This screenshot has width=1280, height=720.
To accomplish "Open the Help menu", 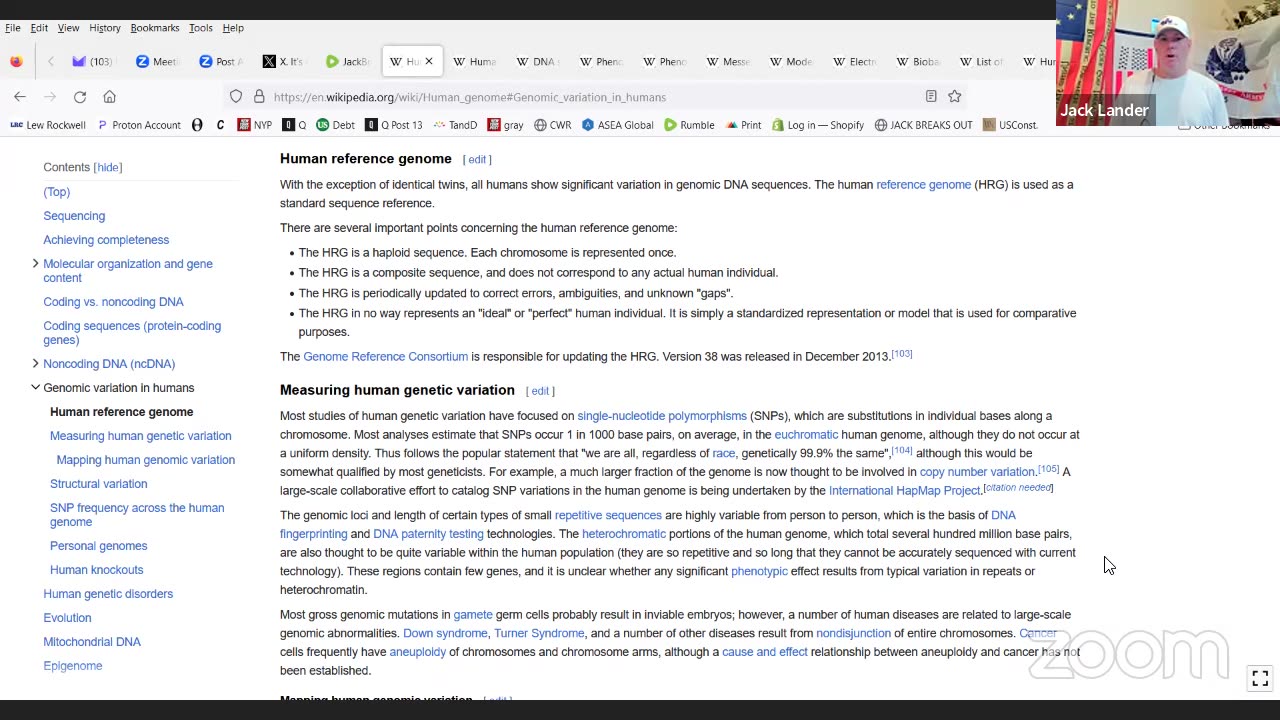I will [x=233, y=28].
